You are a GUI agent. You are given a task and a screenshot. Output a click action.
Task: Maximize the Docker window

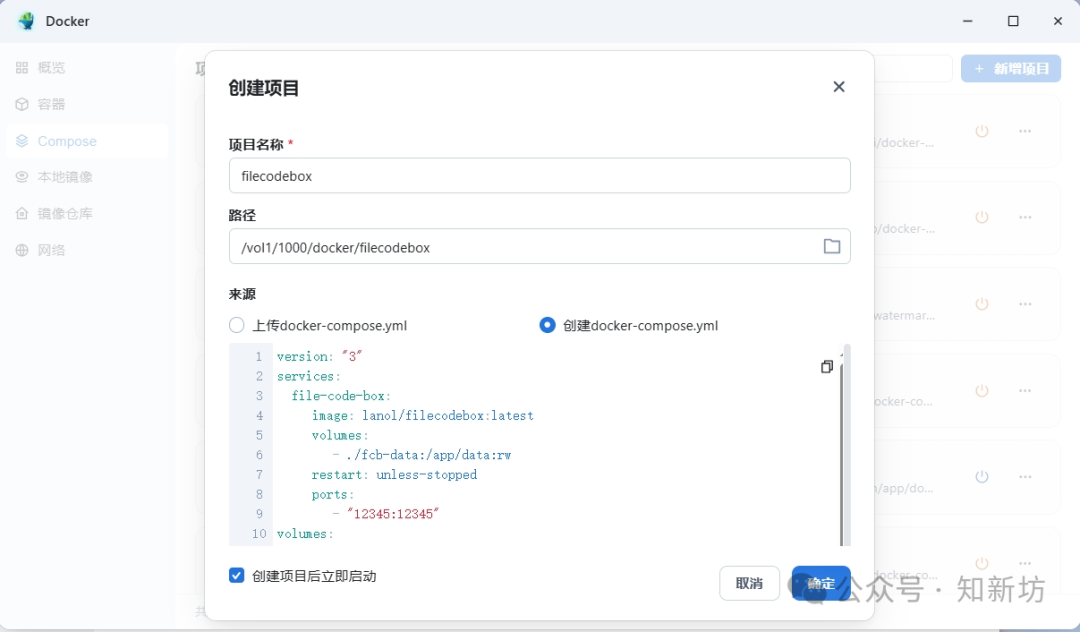click(x=1013, y=21)
